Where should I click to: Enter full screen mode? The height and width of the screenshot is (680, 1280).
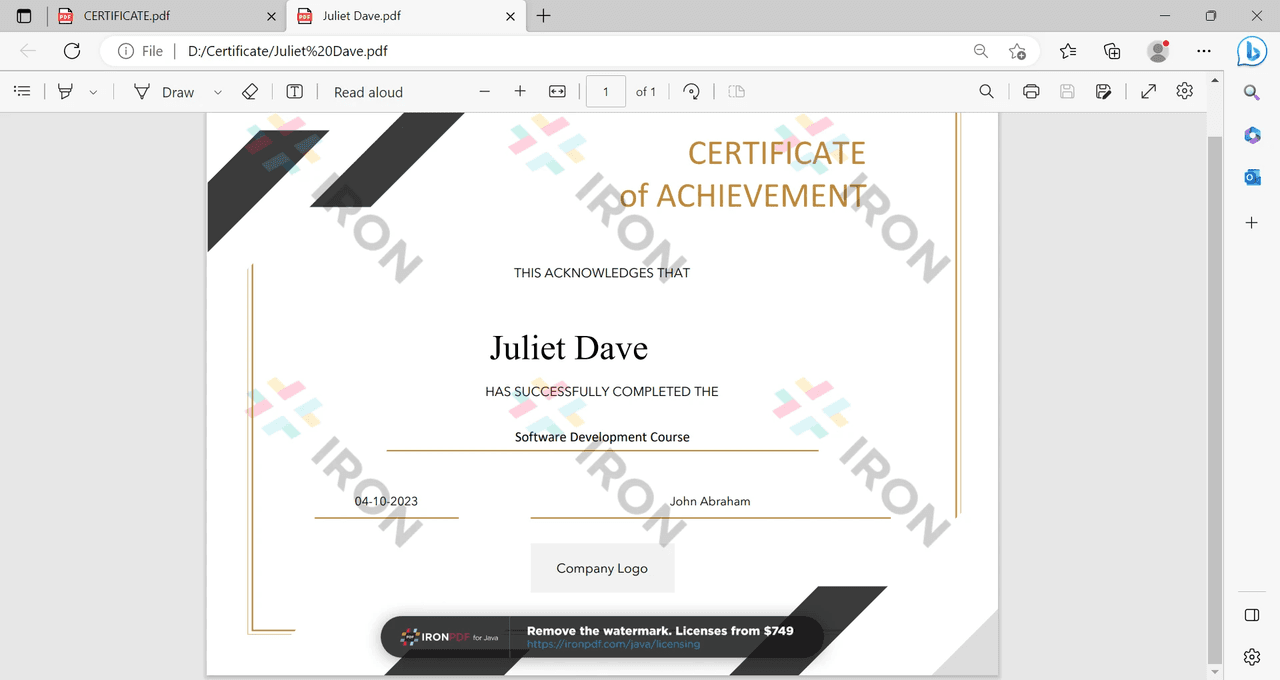coord(1149,91)
